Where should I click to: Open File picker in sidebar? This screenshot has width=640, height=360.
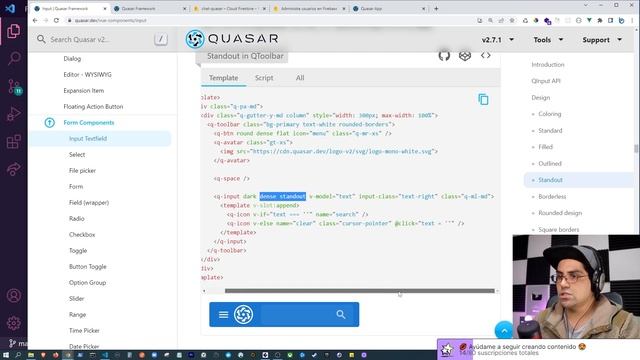coord(82,170)
